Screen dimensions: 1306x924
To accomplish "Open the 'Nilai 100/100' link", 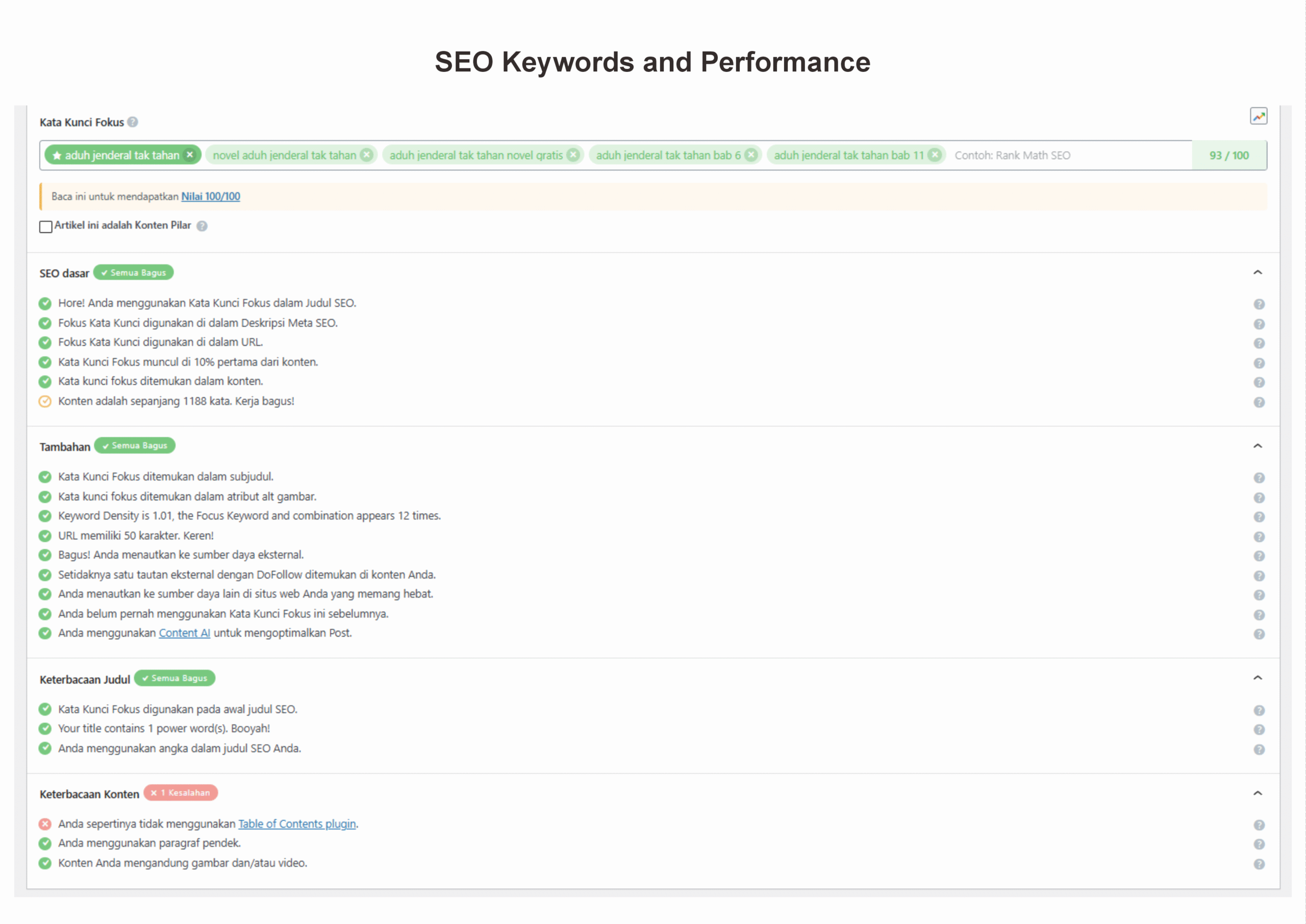I will click(x=211, y=196).
